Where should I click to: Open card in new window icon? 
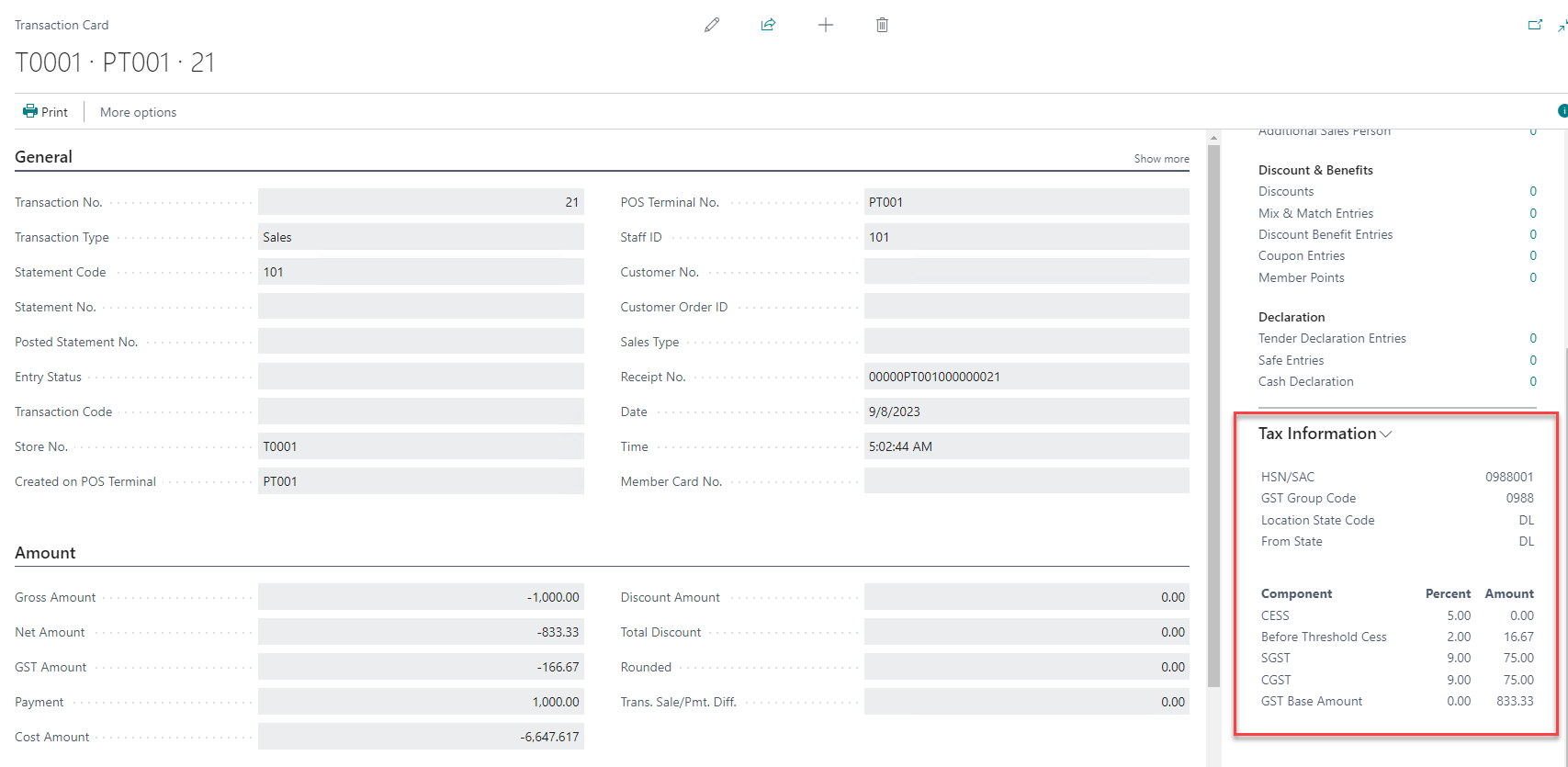point(1535,25)
